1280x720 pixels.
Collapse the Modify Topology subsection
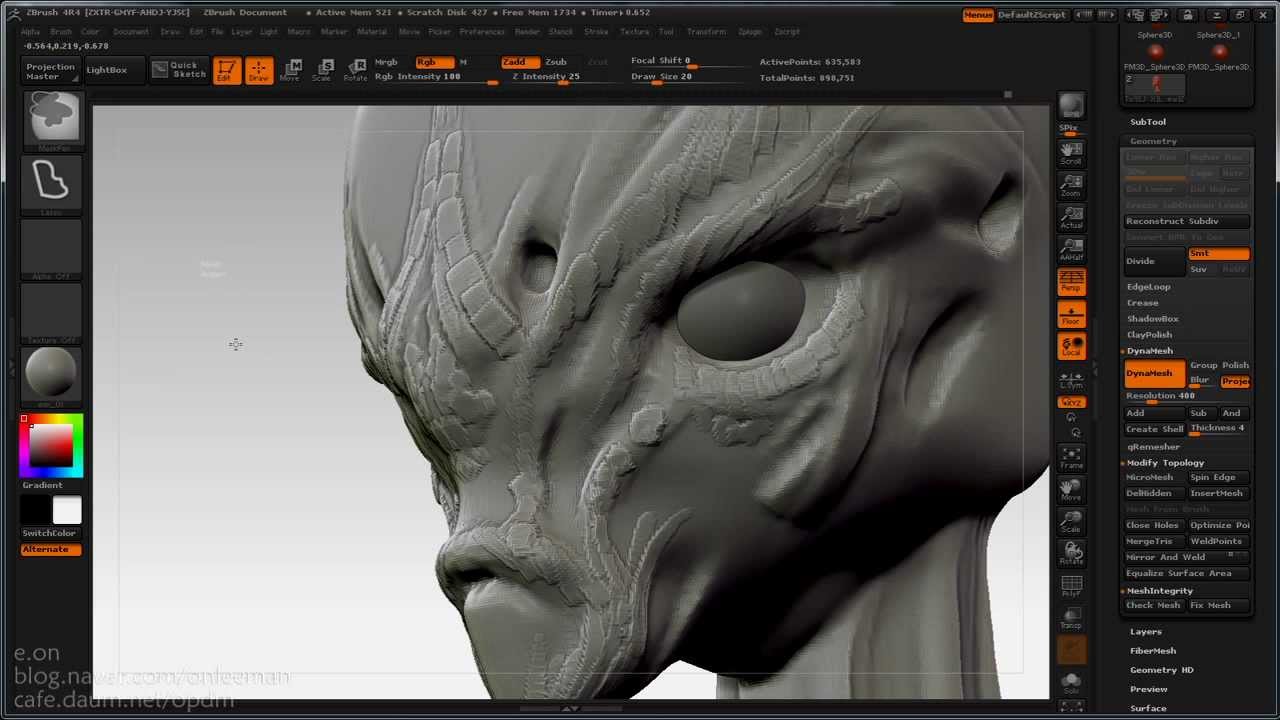coord(1165,463)
